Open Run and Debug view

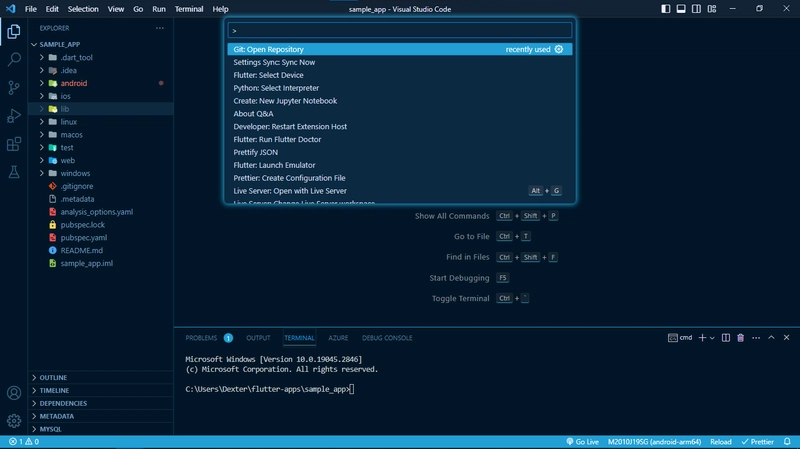pos(14,116)
